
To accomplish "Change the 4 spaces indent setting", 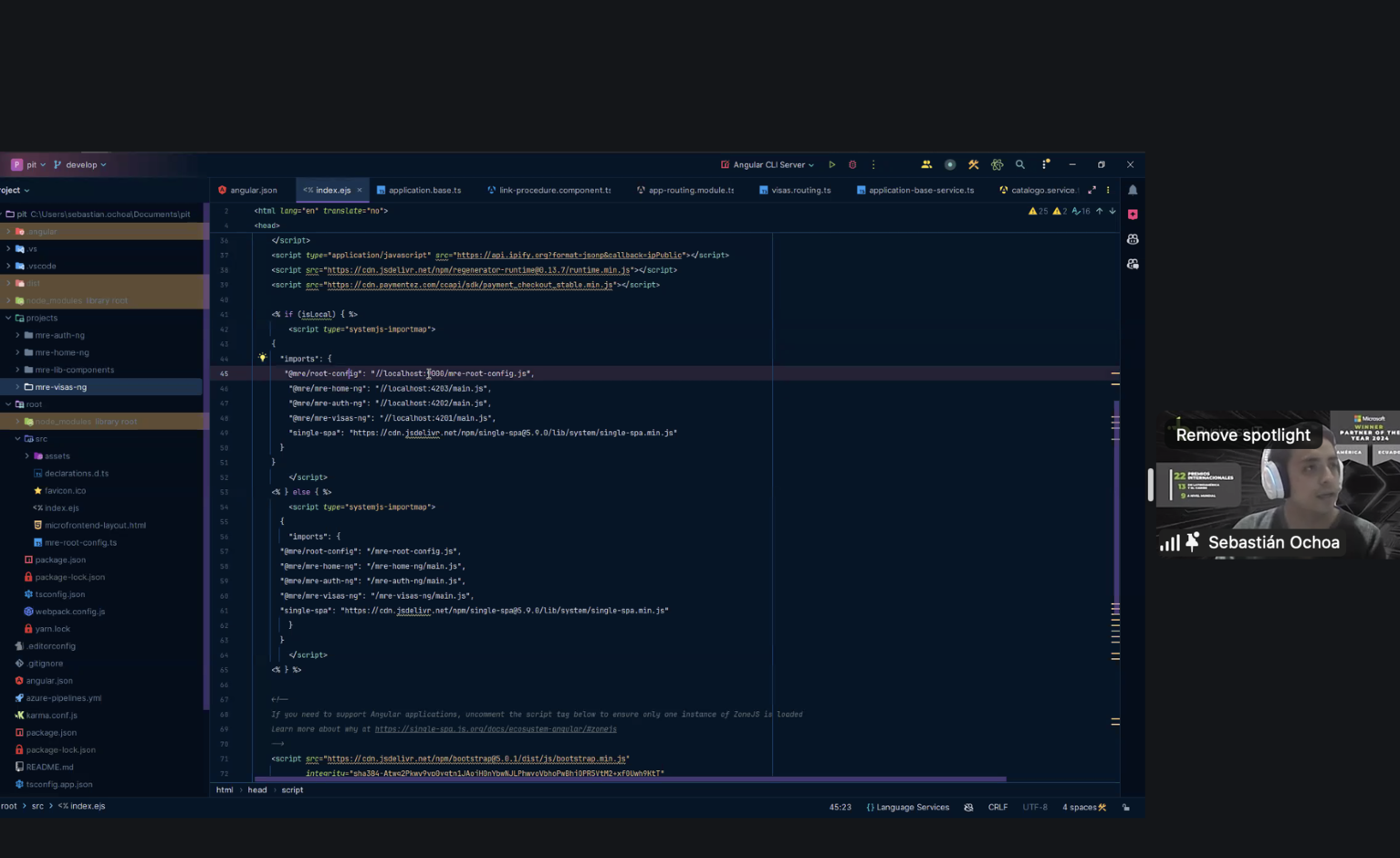I will point(1079,807).
